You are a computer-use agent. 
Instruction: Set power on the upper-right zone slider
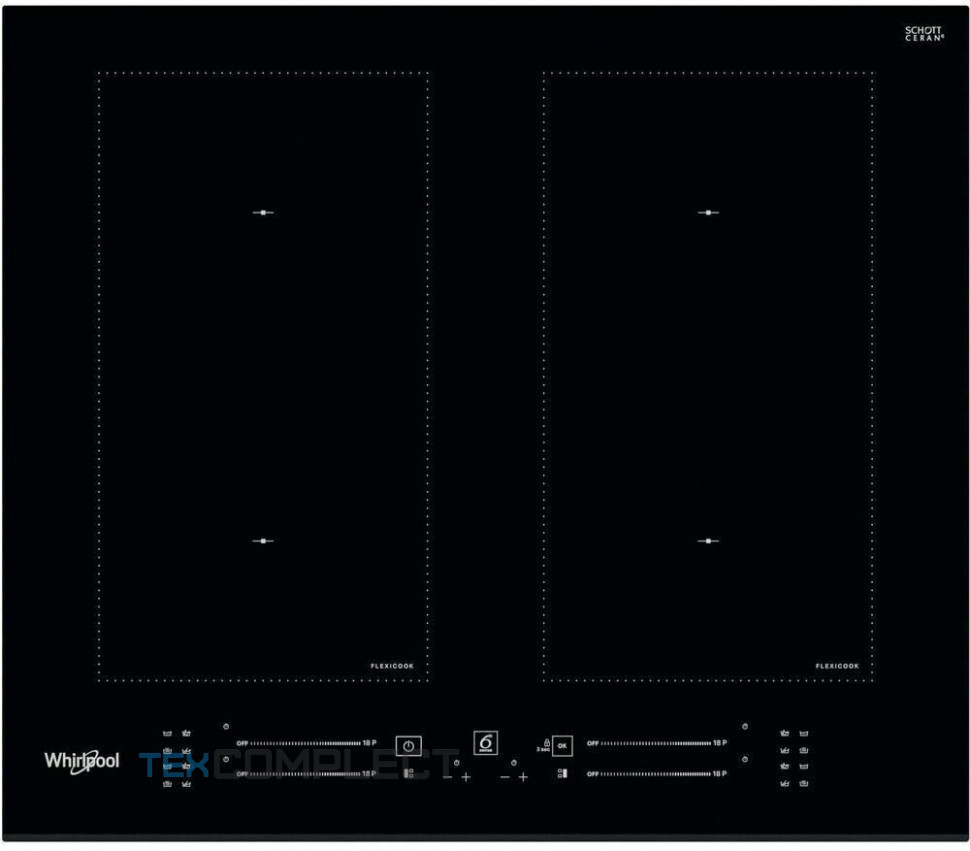tap(656, 743)
